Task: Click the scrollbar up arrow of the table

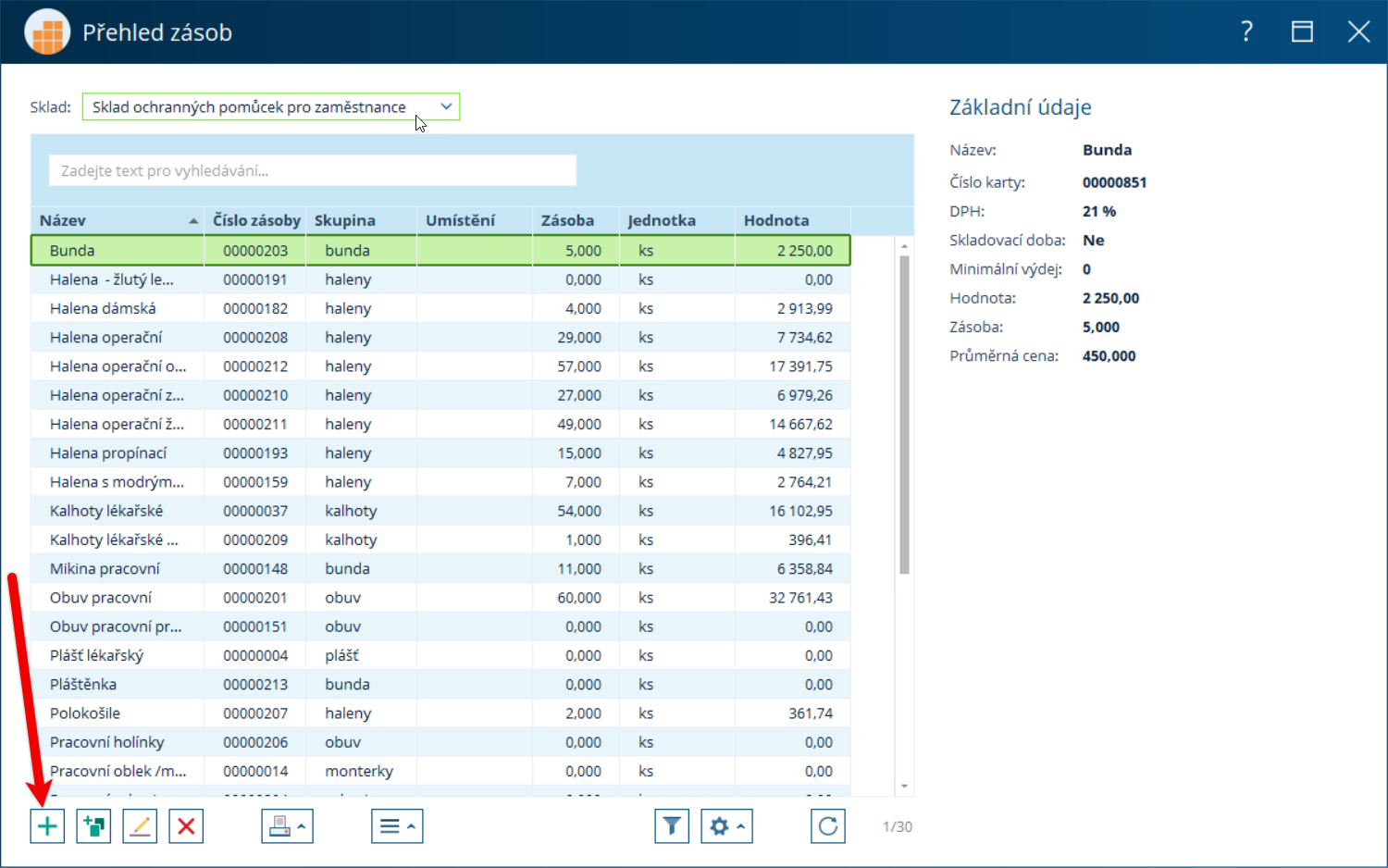Action: tap(904, 246)
